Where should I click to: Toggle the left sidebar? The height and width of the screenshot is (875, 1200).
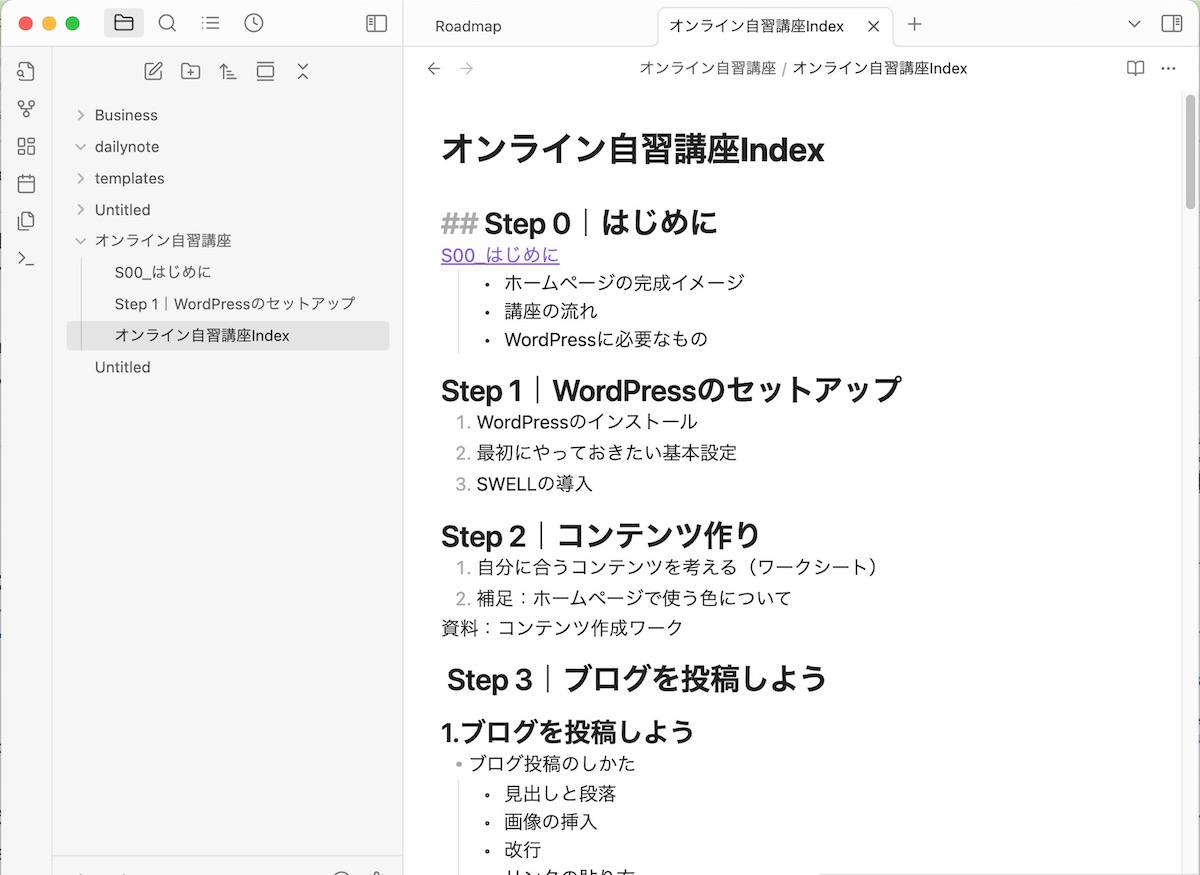[376, 23]
